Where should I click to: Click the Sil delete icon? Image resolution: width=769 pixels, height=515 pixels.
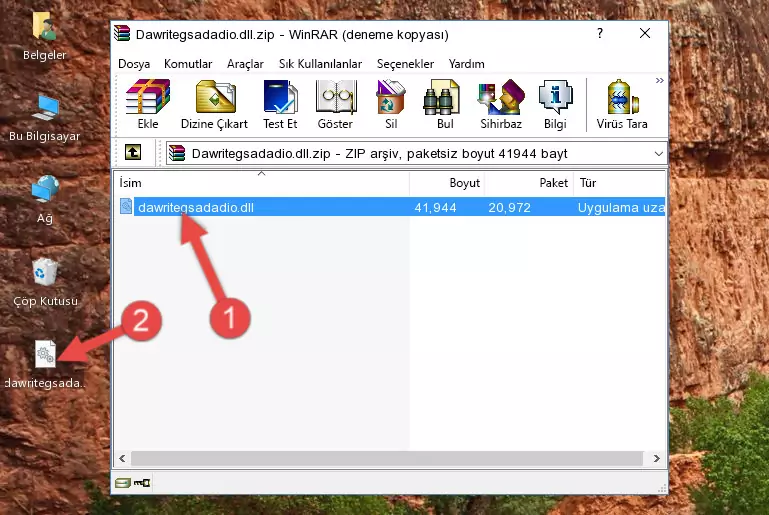[391, 104]
